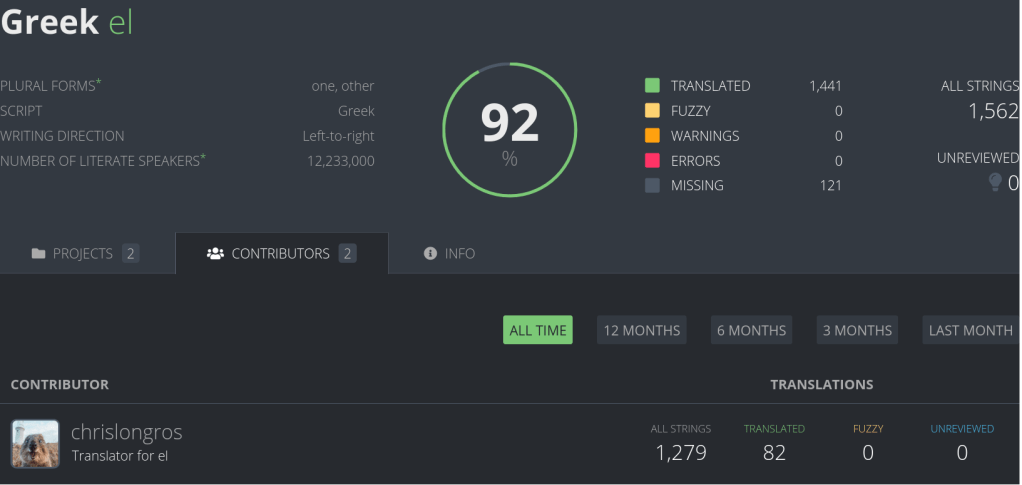Click the 92% progress circle
The width and height of the screenshot is (1022, 485).
point(510,130)
